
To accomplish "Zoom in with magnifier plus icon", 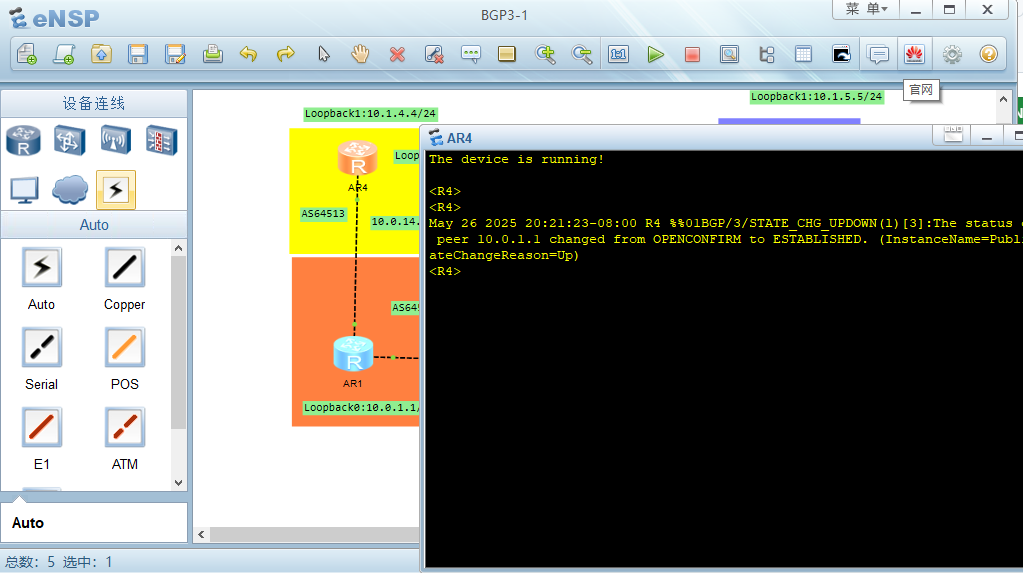I will (545, 54).
